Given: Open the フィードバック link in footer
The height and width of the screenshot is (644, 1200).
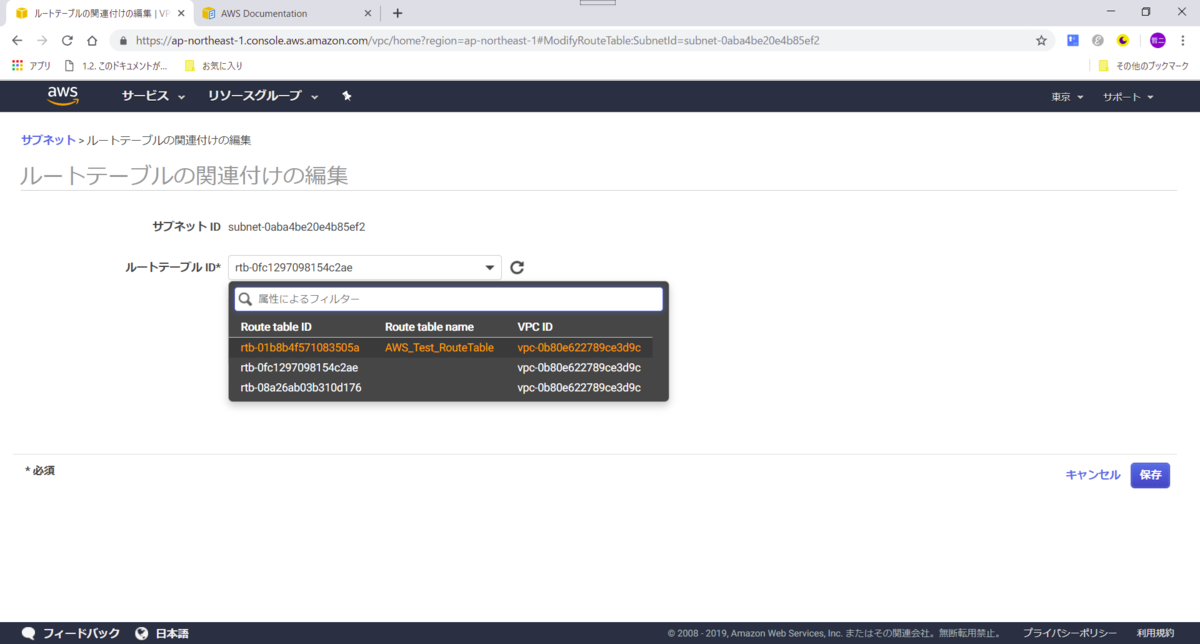Looking at the screenshot, I should coord(81,633).
